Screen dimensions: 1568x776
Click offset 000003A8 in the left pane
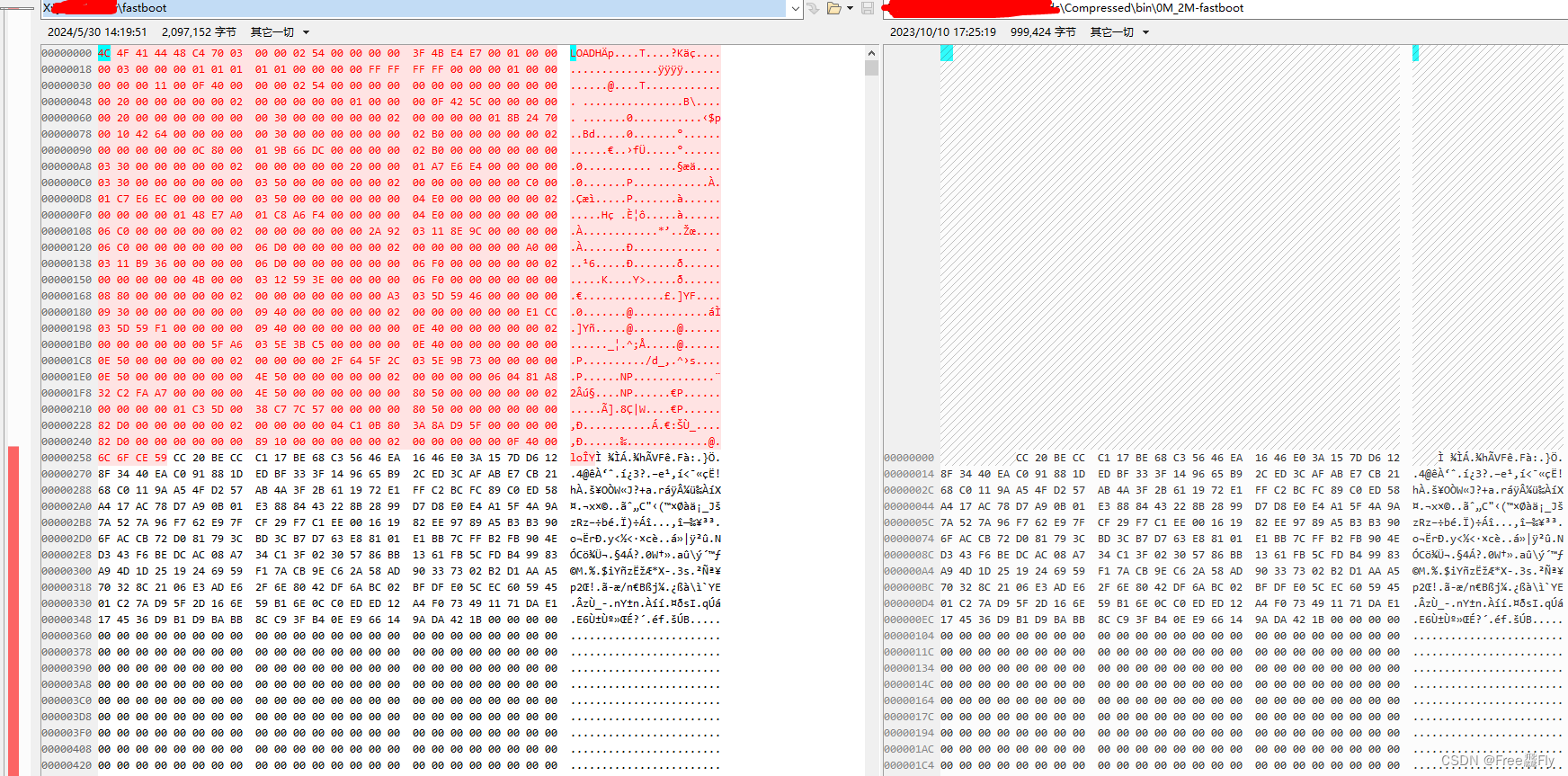point(67,685)
